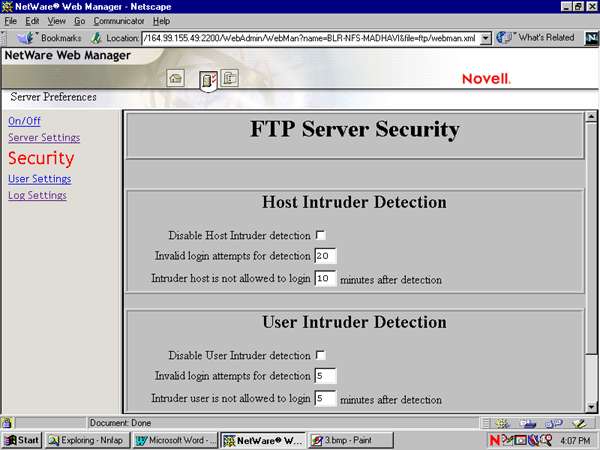Click the location toolbar collapse grip
Viewport: 600px width, 450px height.
tap(3, 38)
